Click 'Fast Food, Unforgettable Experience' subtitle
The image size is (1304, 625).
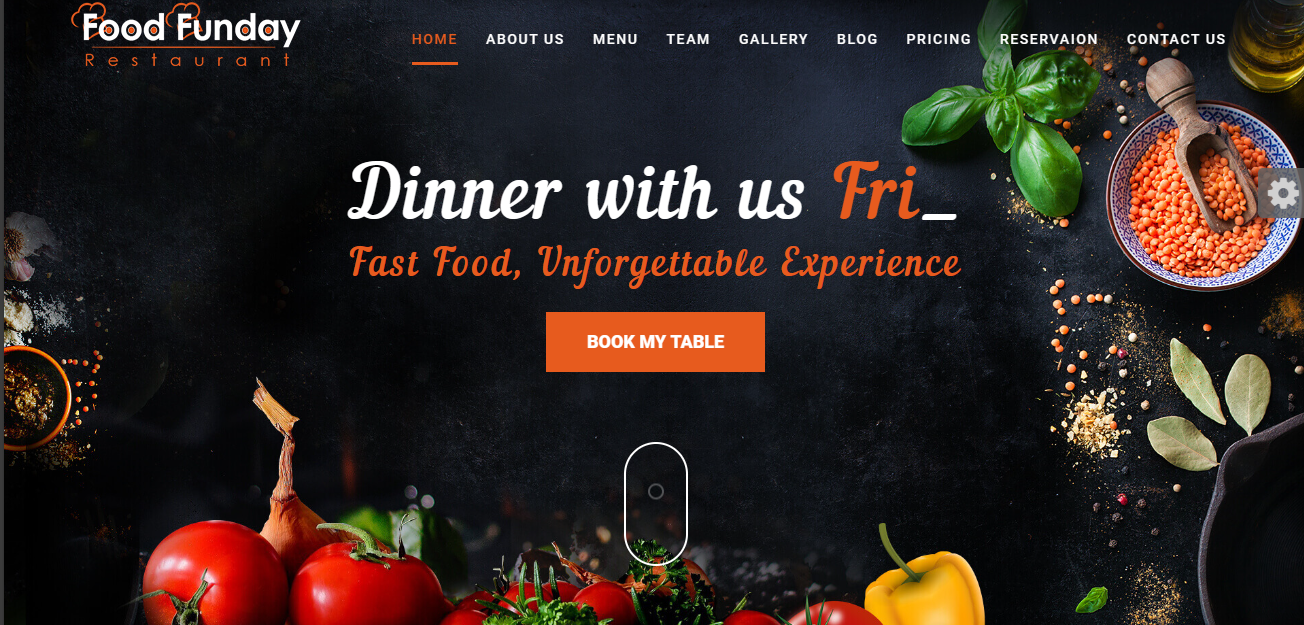tap(655, 265)
